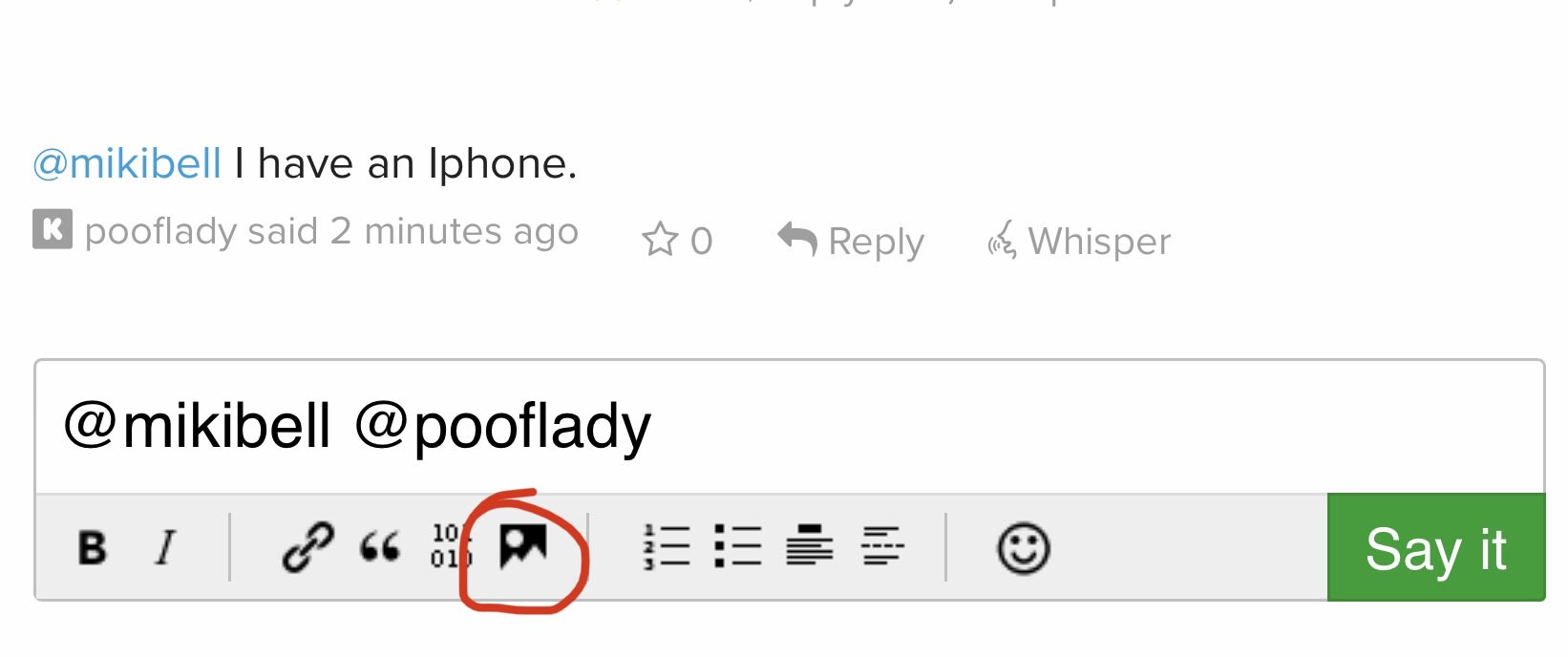The width and height of the screenshot is (1568, 657).
Task: Toggle bold formatting with the B icon
Action: click(93, 548)
